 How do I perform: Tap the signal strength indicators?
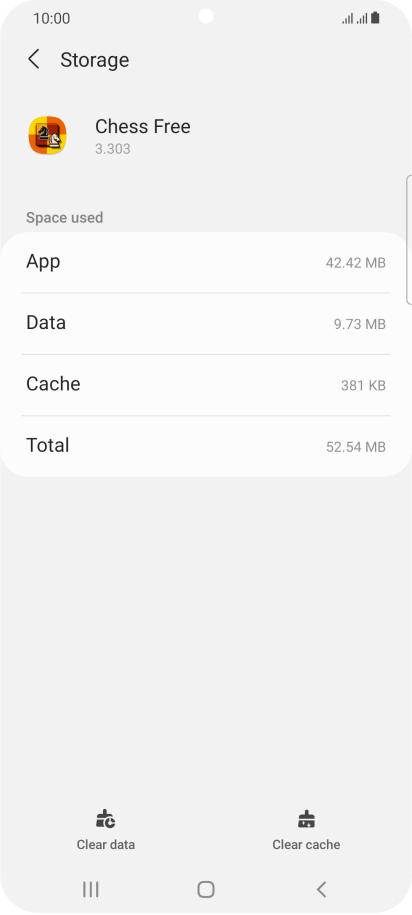[355, 19]
